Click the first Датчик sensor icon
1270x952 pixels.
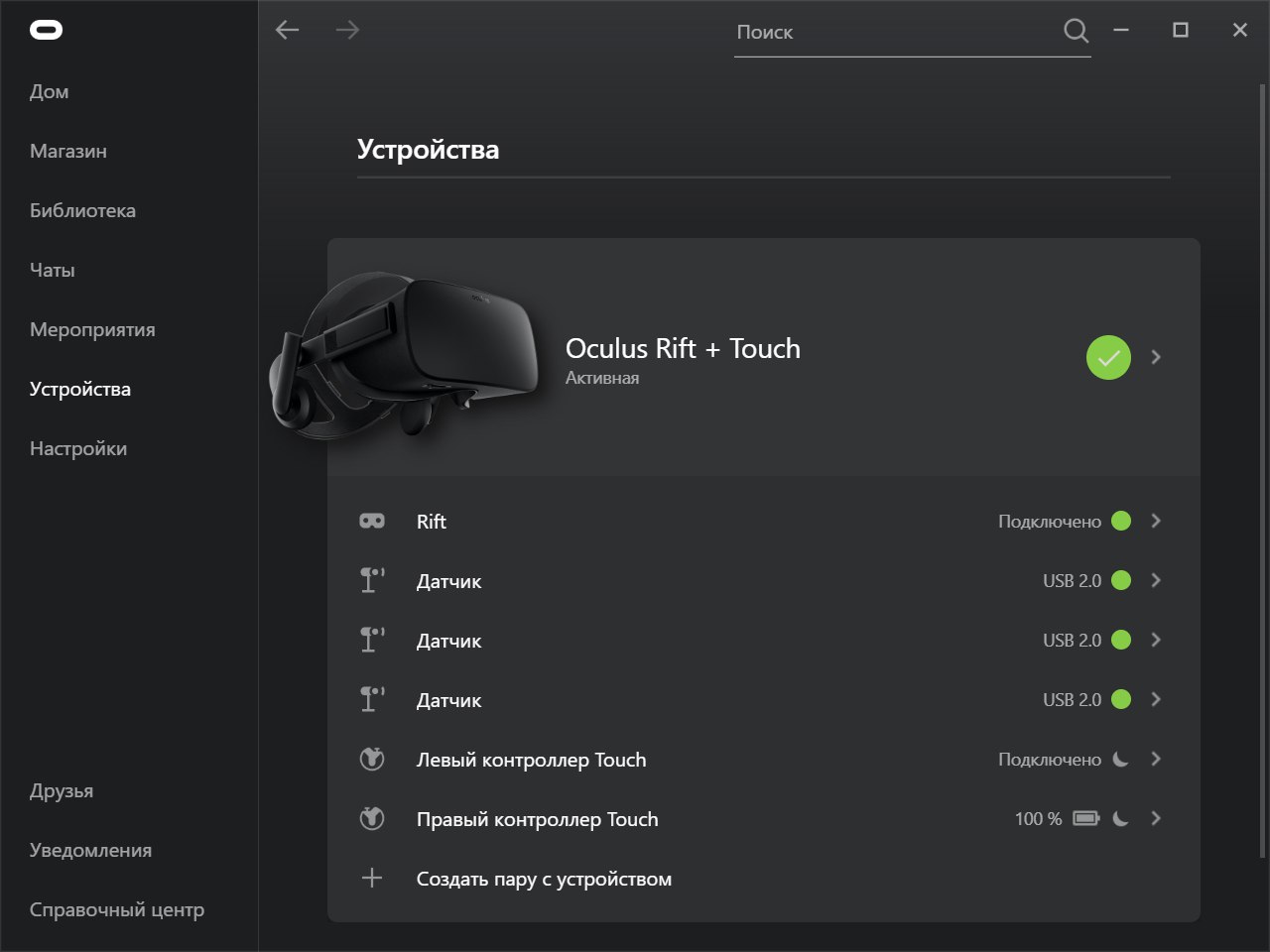click(372, 580)
